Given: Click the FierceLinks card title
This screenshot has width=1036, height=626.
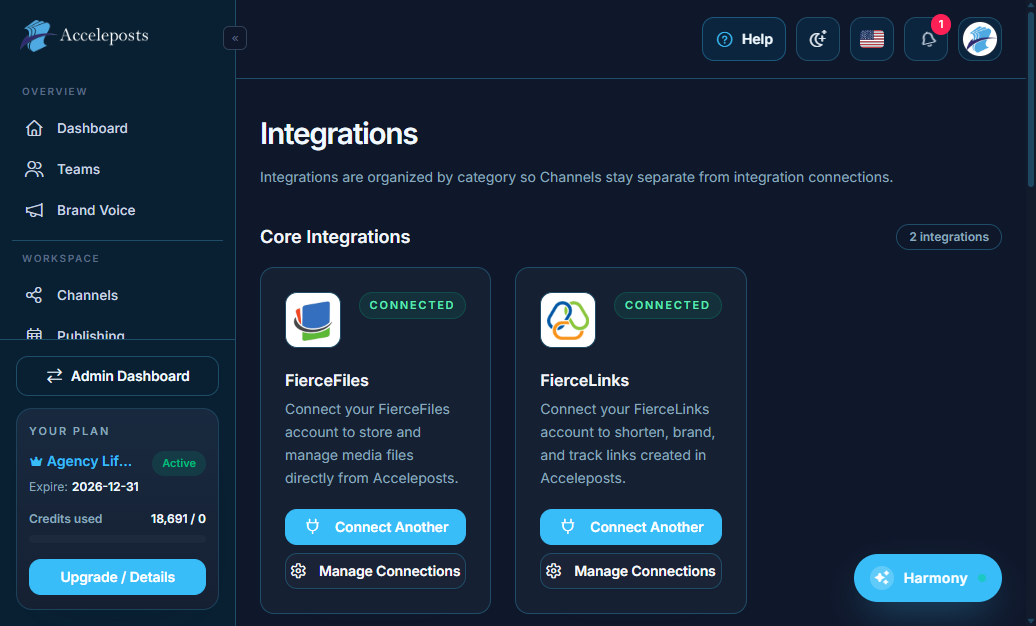Looking at the screenshot, I should coord(585,381).
